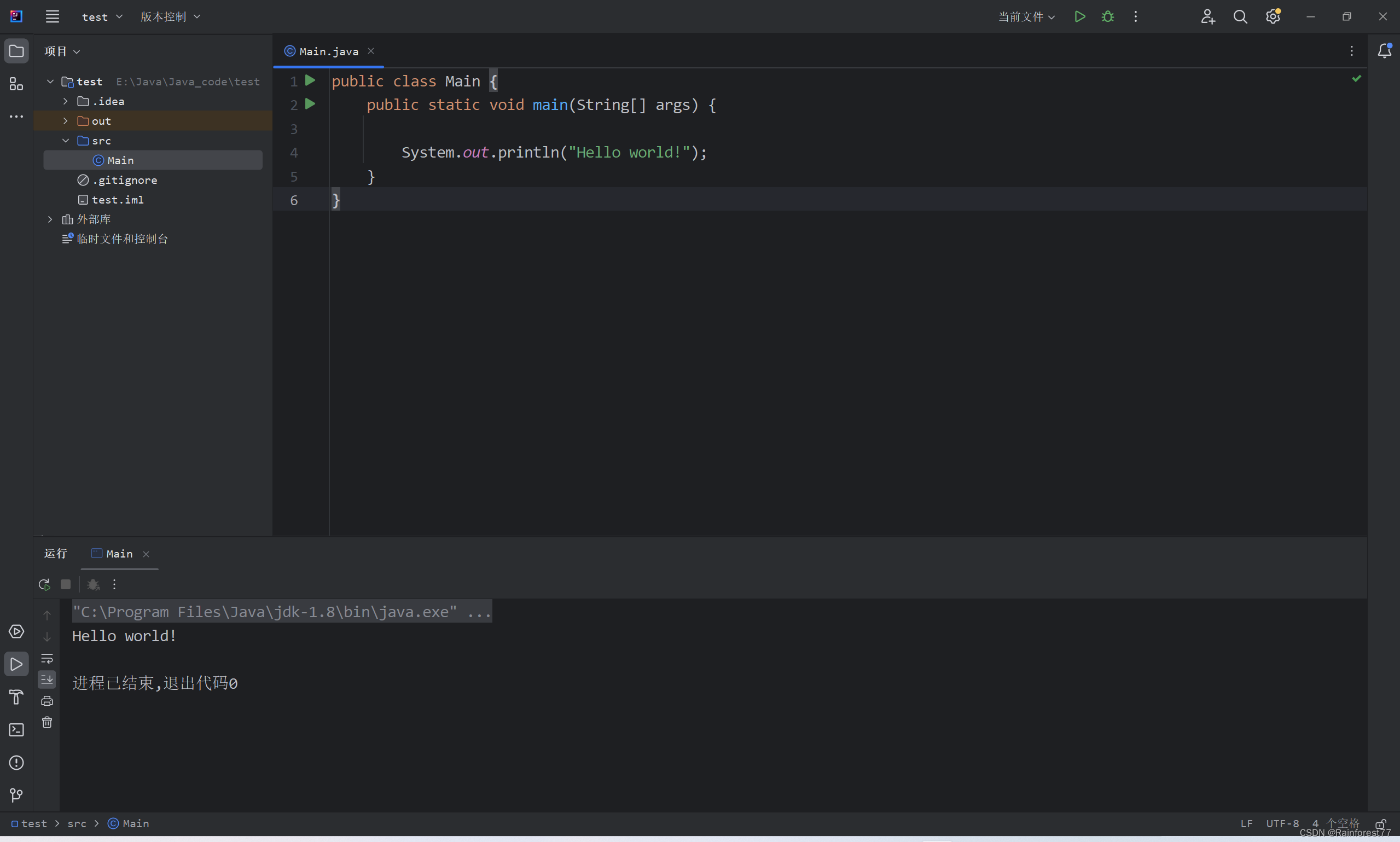Open Search Everywhere magnifier
1400x842 pixels.
pyautogui.click(x=1241, y=16)
